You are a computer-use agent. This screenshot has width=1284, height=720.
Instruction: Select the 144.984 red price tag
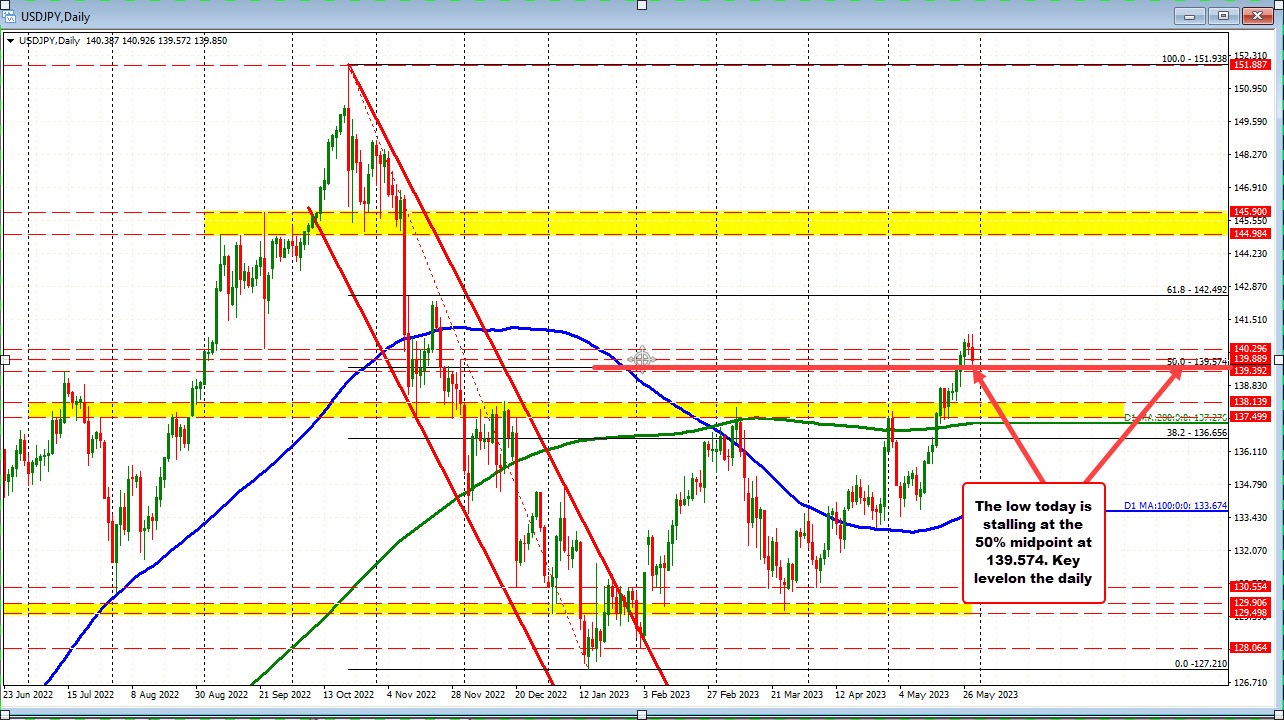1250,234
